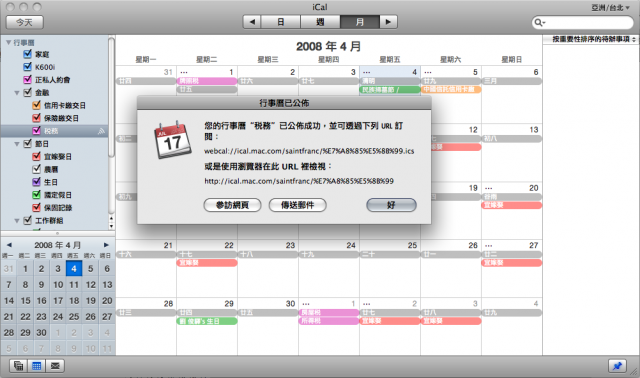The height and width of the screenshot is (378, 640).
Task: Collapse the 金融 group triangle
Action: coord(17,93)
